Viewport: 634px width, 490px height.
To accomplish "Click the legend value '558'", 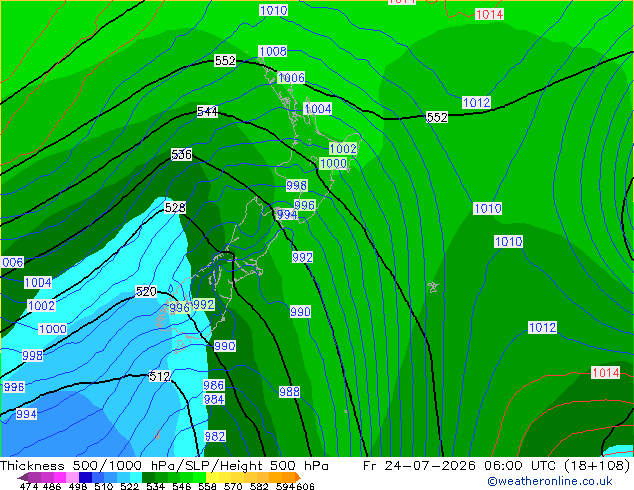I will pyautogui.click(x=207, y=486).
